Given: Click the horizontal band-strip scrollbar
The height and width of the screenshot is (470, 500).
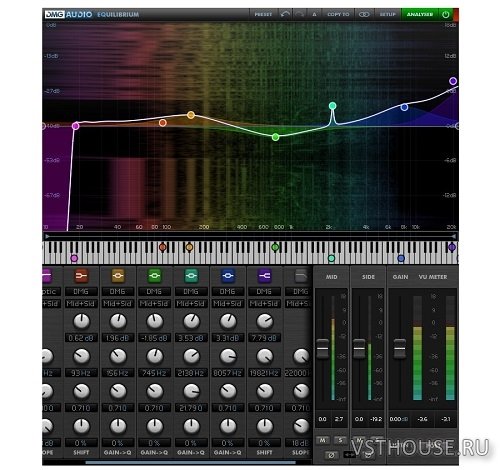Looking at the screenshot, I should pos(191,462).
